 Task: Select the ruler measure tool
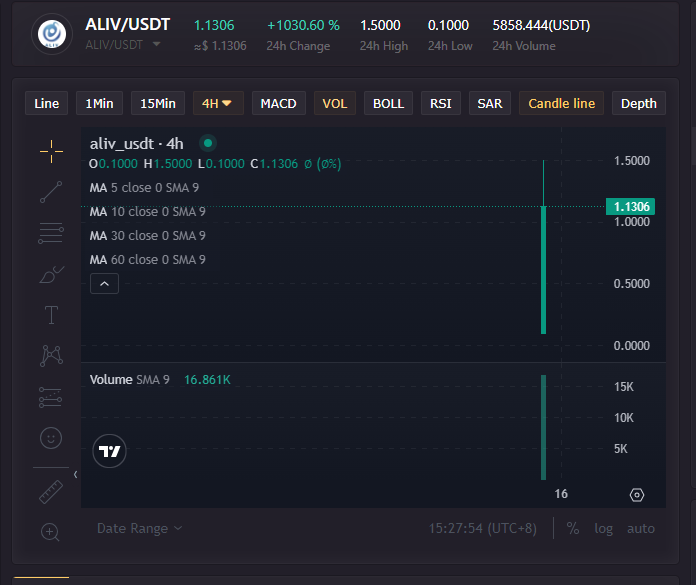[x=51, y=492]
